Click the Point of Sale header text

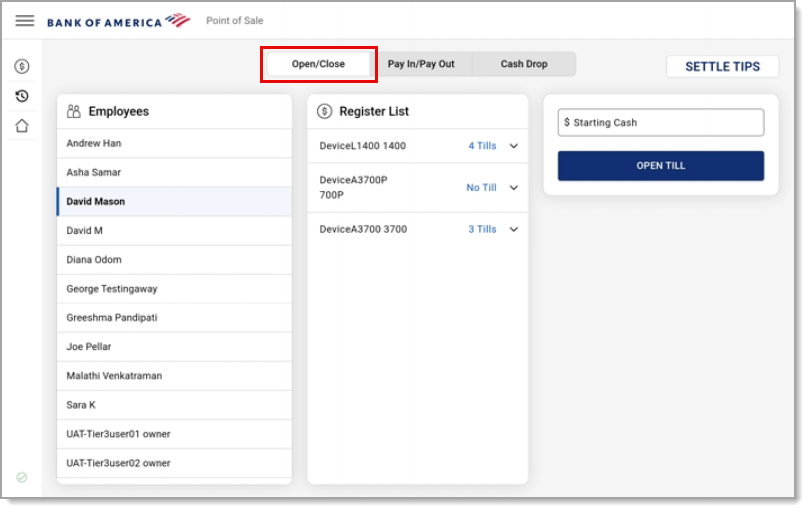point(234,21)
